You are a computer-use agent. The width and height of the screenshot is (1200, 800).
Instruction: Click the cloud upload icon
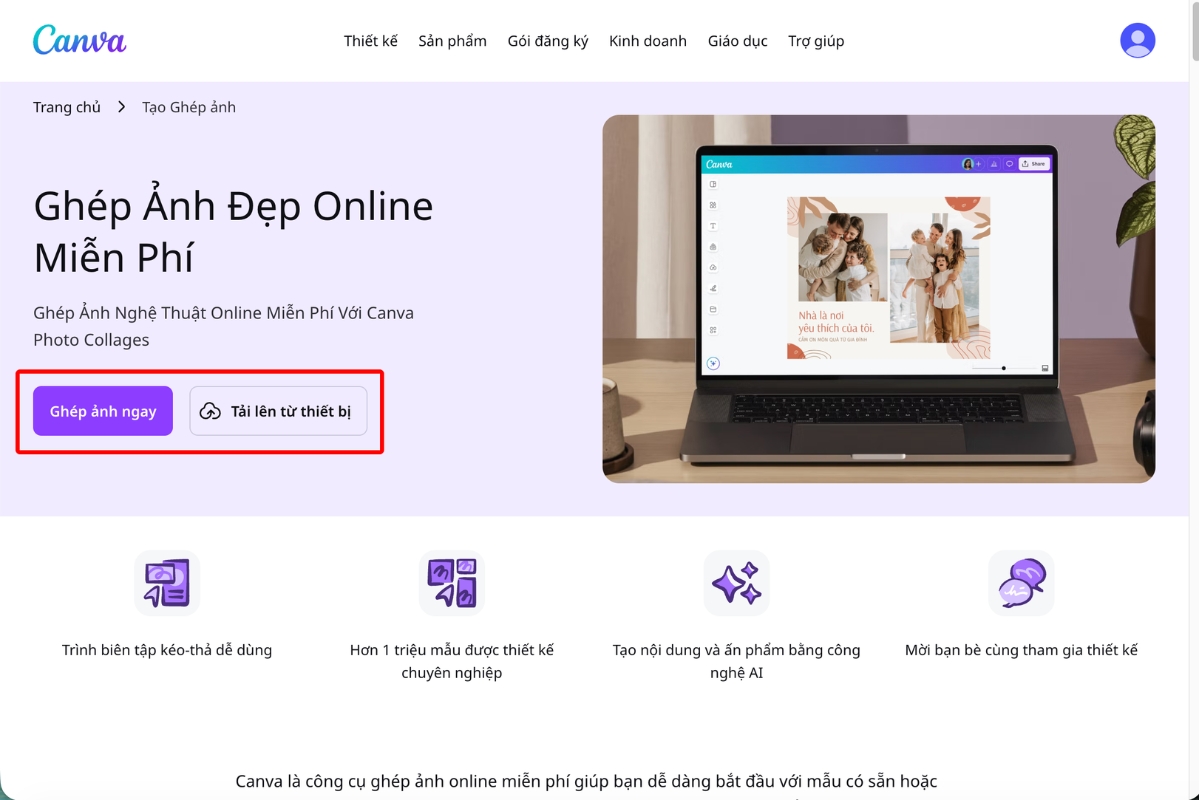pyautogui.click(x=210, y=411)
